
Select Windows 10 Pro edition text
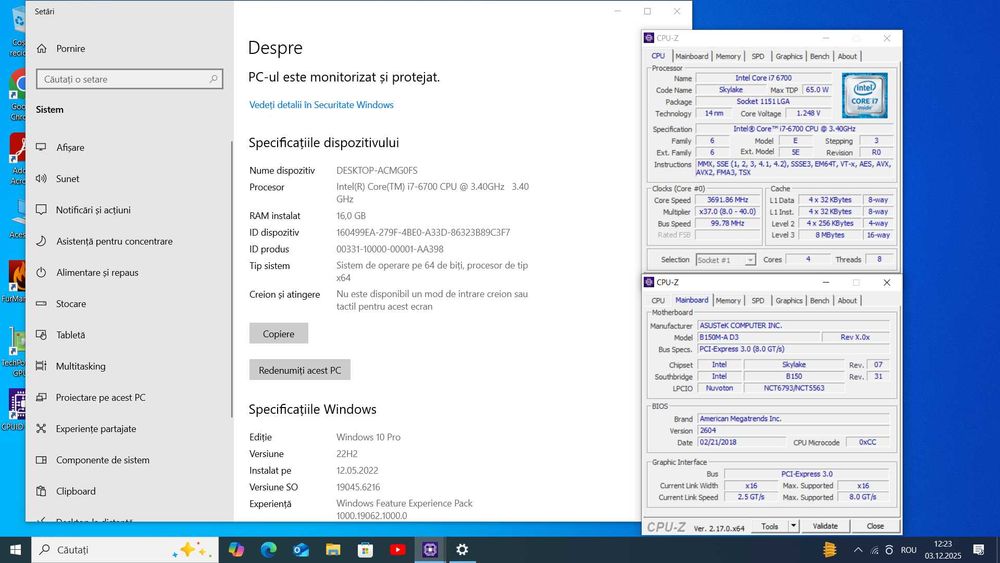point(368,437)
